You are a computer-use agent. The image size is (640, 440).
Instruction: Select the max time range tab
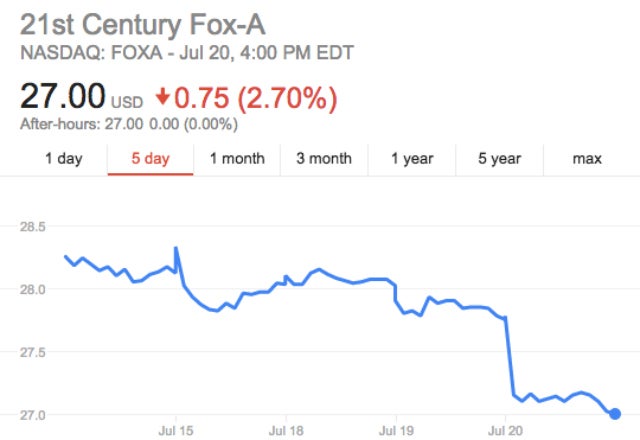coord(586,158)
